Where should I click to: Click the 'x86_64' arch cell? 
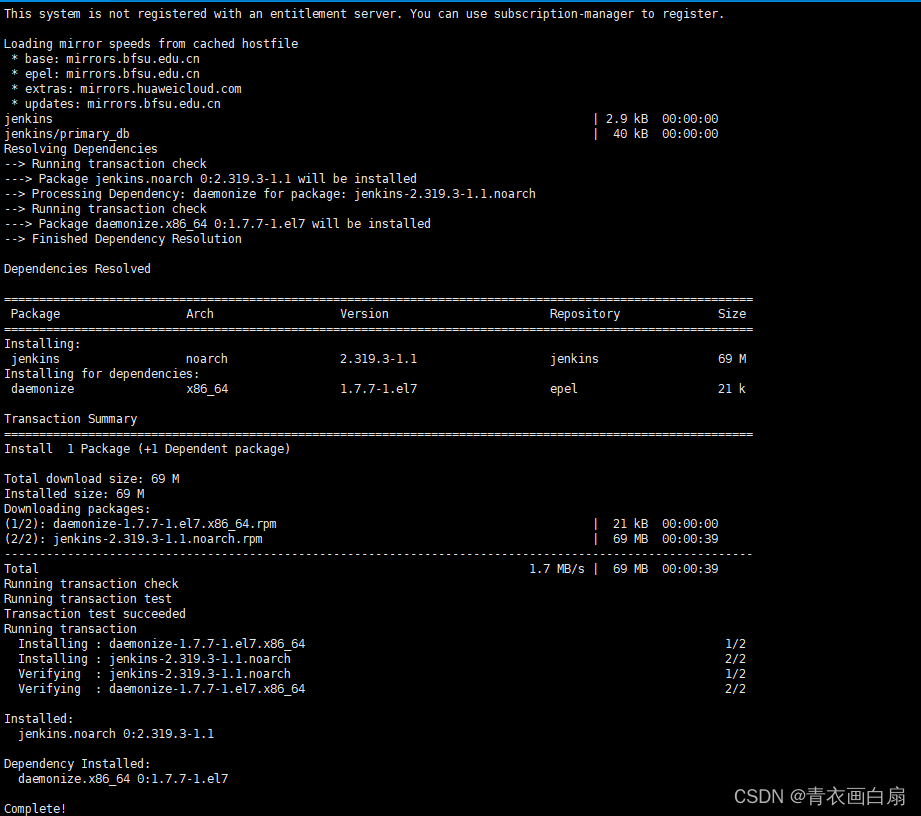(x=207, y=389)
